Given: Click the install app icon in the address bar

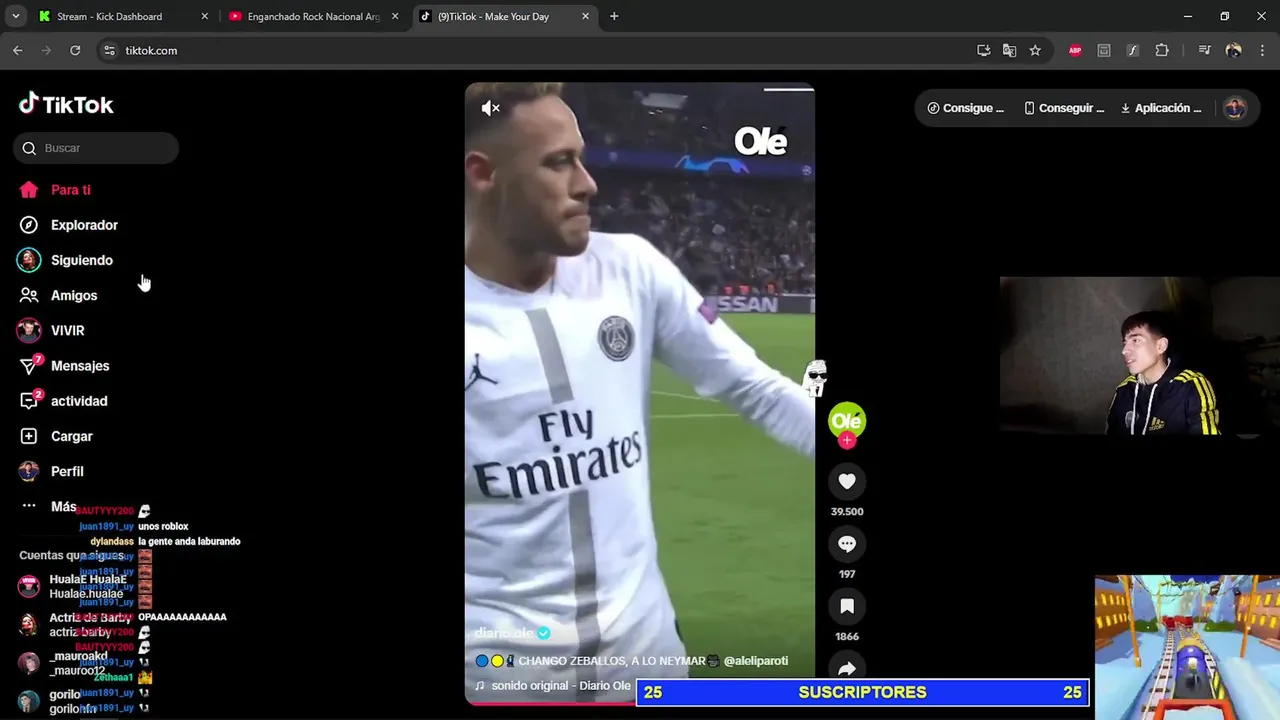Looking at the screenshot, I should 984,50.
